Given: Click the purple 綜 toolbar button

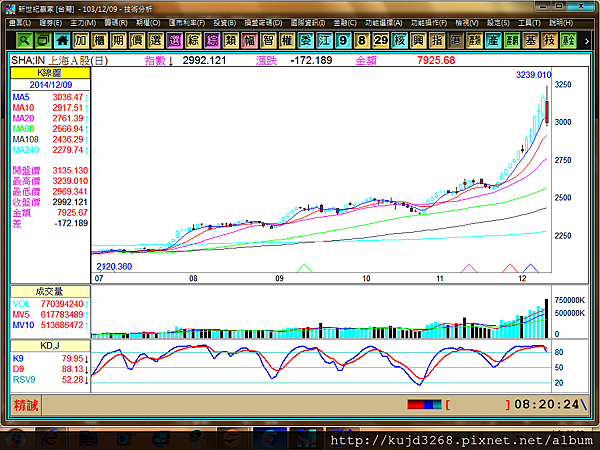Looking at the screenshot, I should pos(212,40).
